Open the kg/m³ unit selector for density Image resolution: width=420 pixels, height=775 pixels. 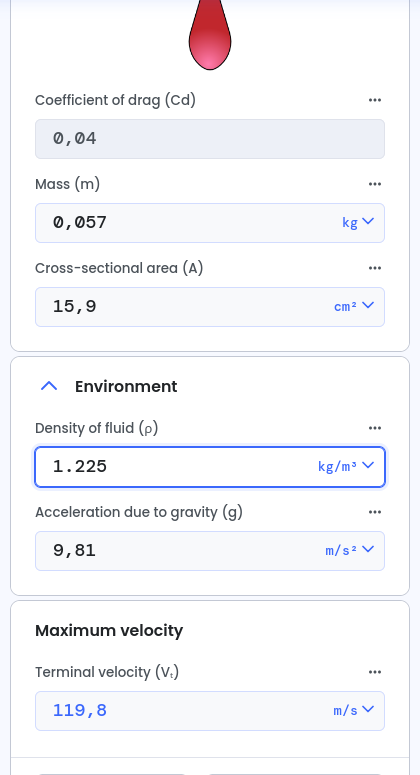[346, 467]
